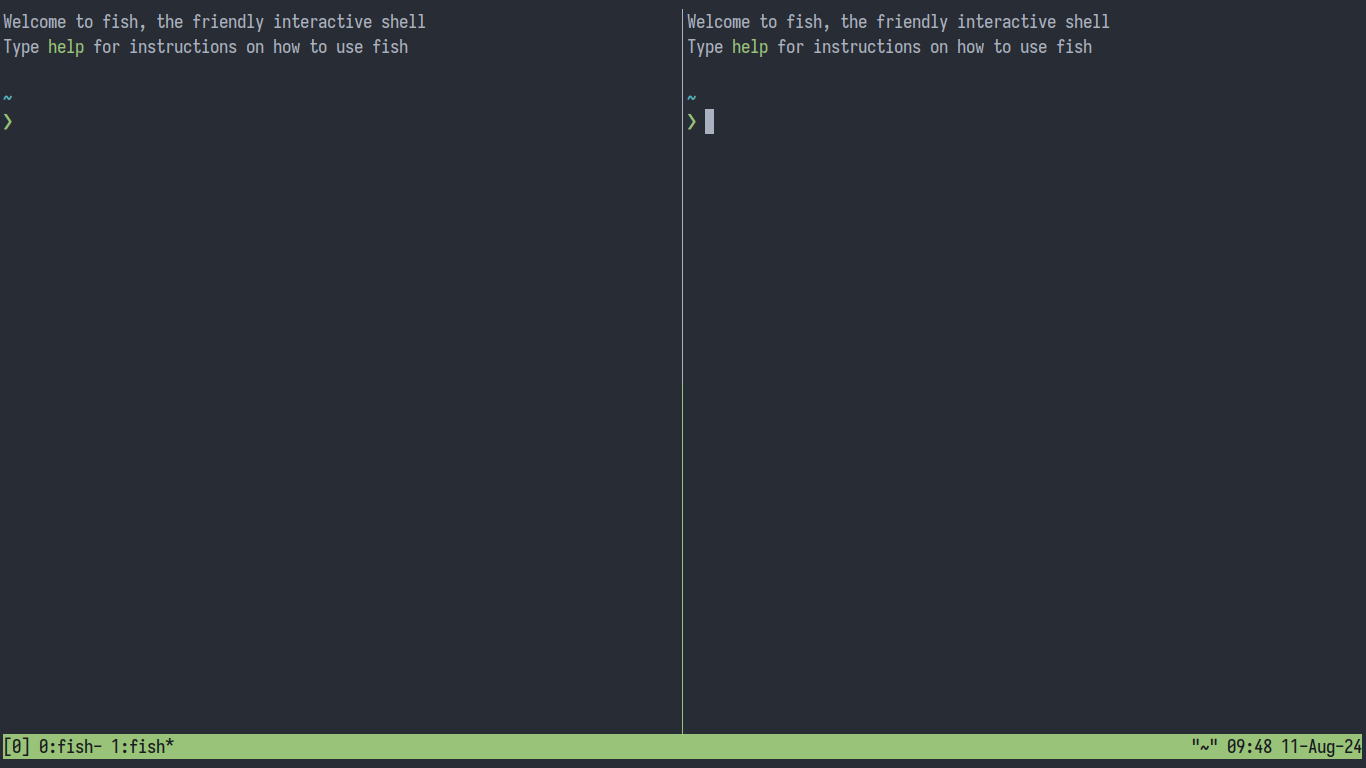1366x768 pixels.
Task: Select tmux window 0:fish- in status bar
Action: click(x=70, y=746)
